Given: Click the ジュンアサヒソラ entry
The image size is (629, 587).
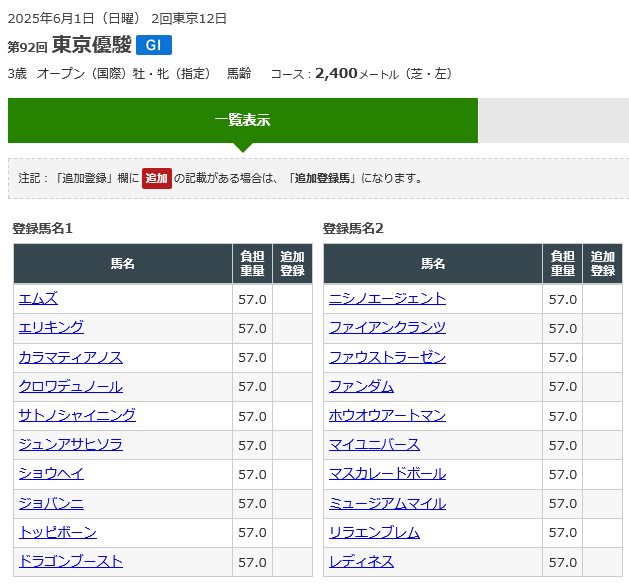Looking at the screenshot, I should pos(70,444).
